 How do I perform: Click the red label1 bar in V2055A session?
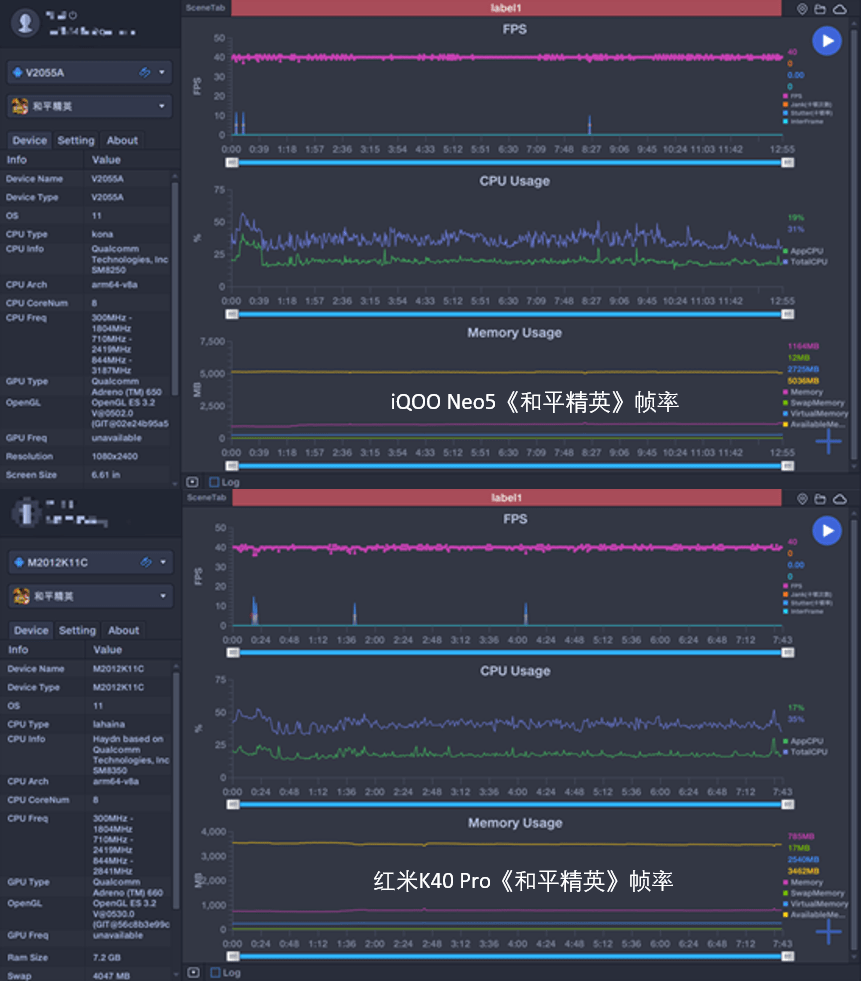point(506,8)
